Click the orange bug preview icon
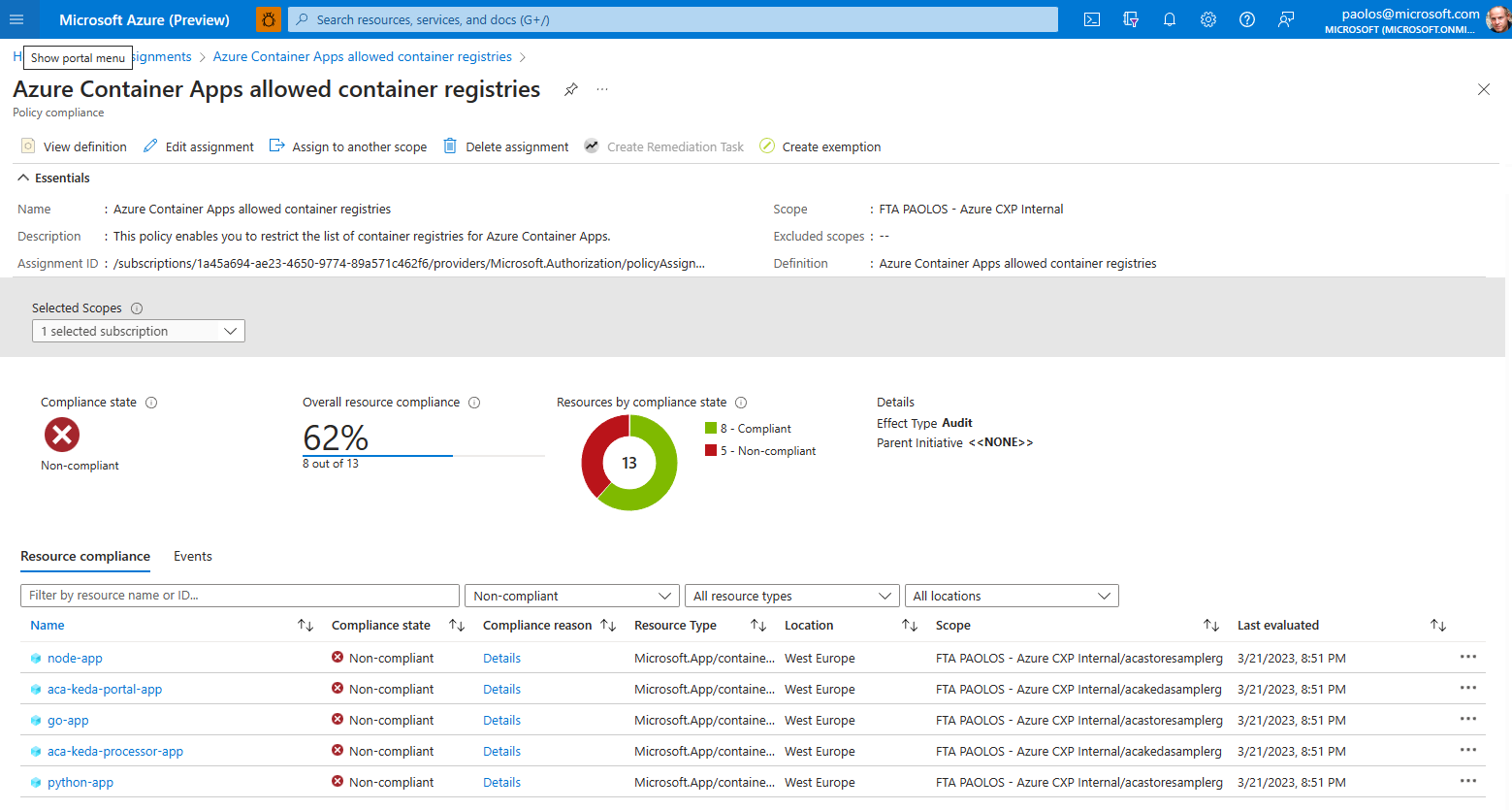The width and height of the screenshot is (1512, 810). click(x=269, y=19)
